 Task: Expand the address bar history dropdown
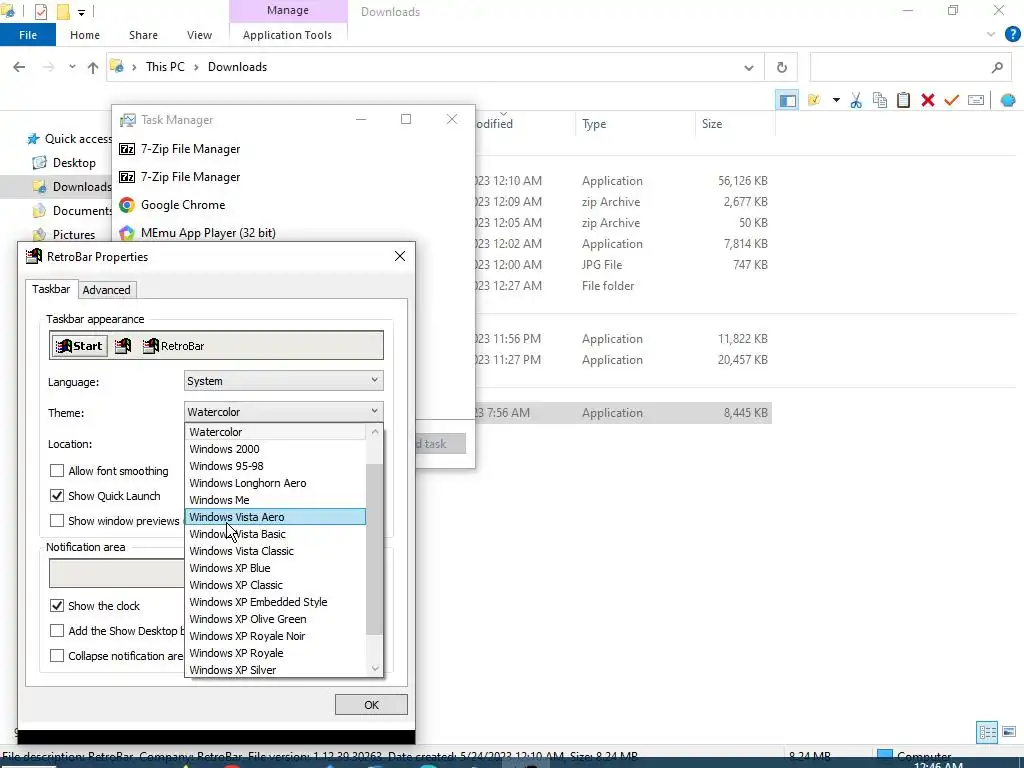click(x=749, y=67)
